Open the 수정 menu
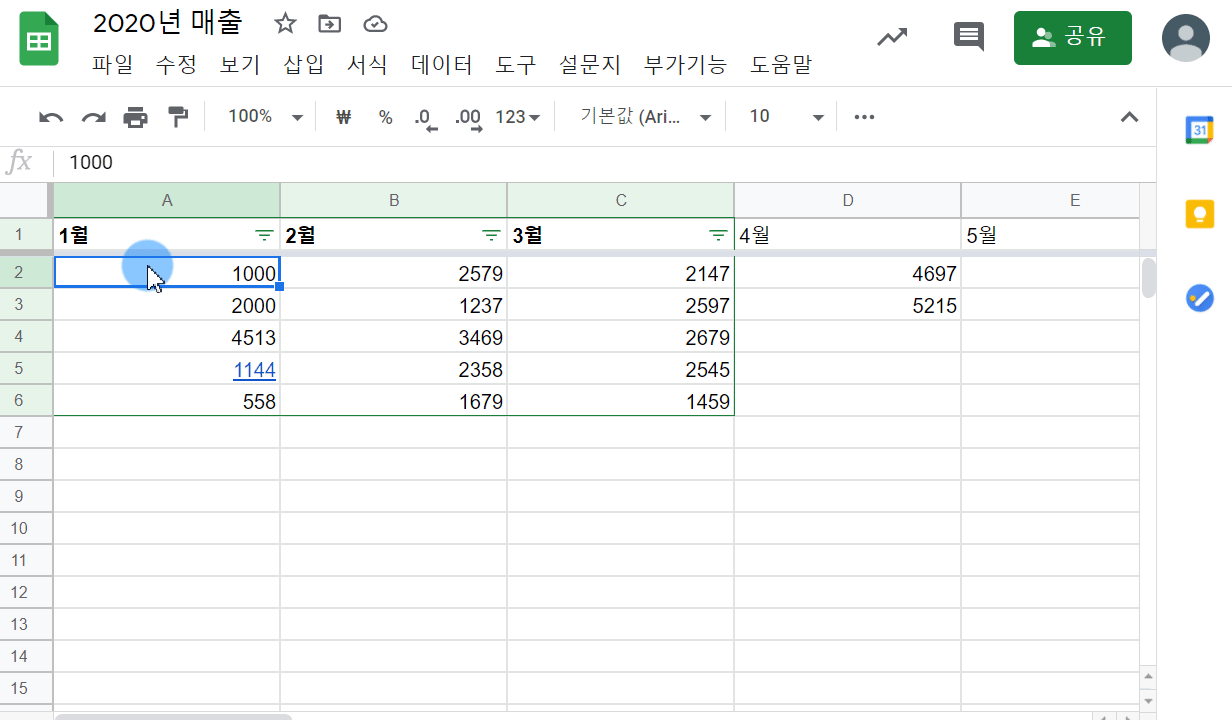The height and width of the screenshot is (720, 1232). tap(176, 65)
